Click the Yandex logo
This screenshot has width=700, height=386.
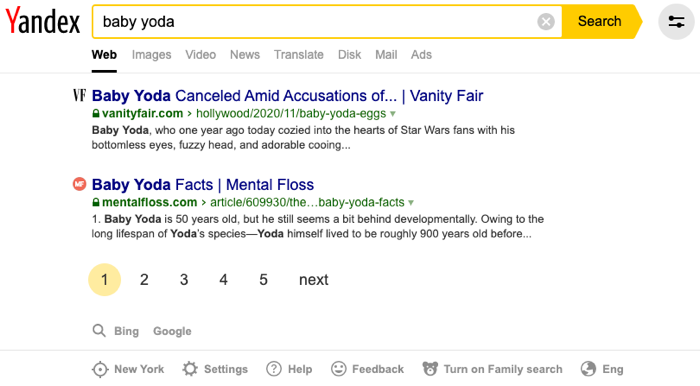tap(42, 21)
